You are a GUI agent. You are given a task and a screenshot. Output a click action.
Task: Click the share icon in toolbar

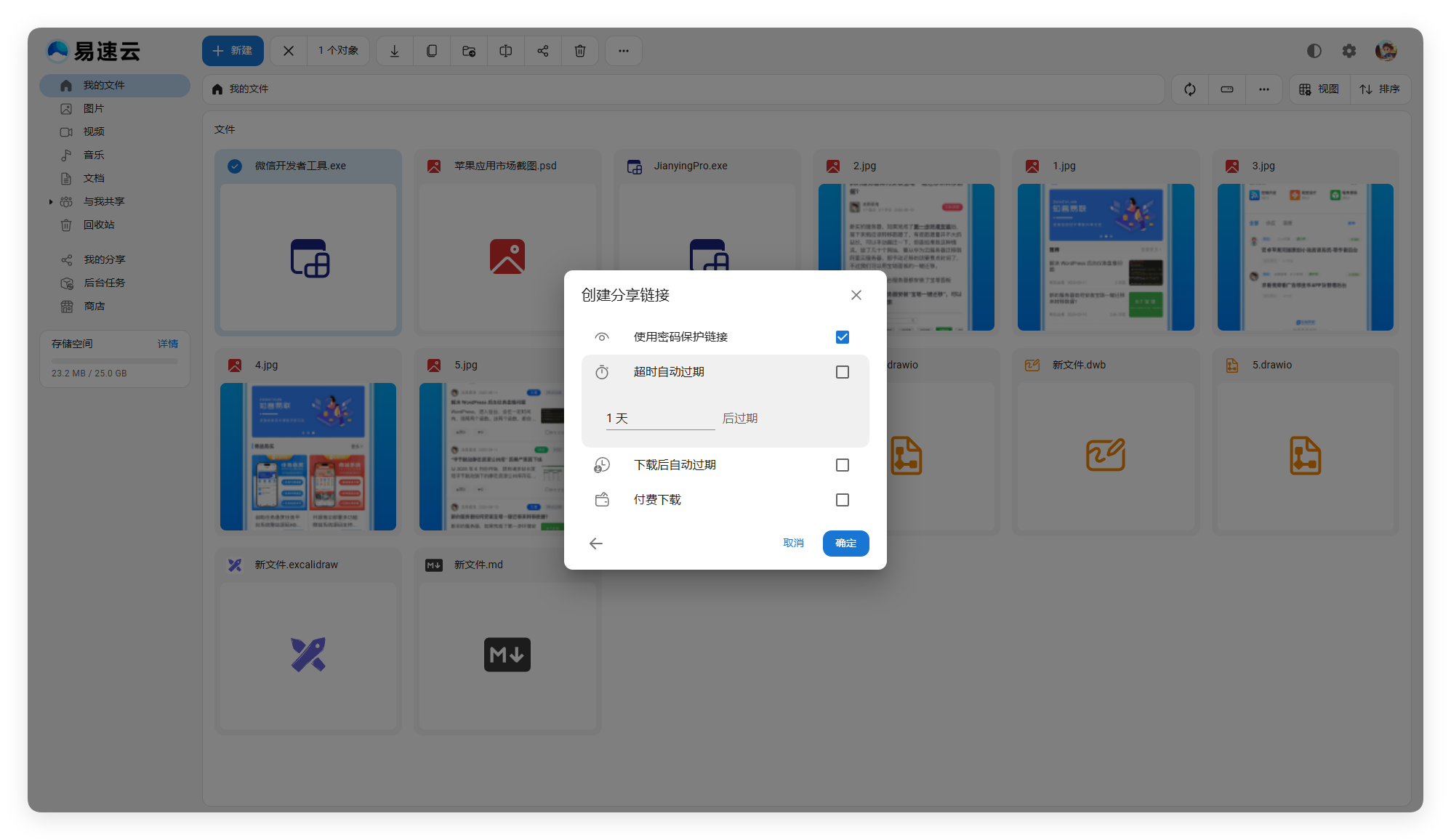pos(543,51)
